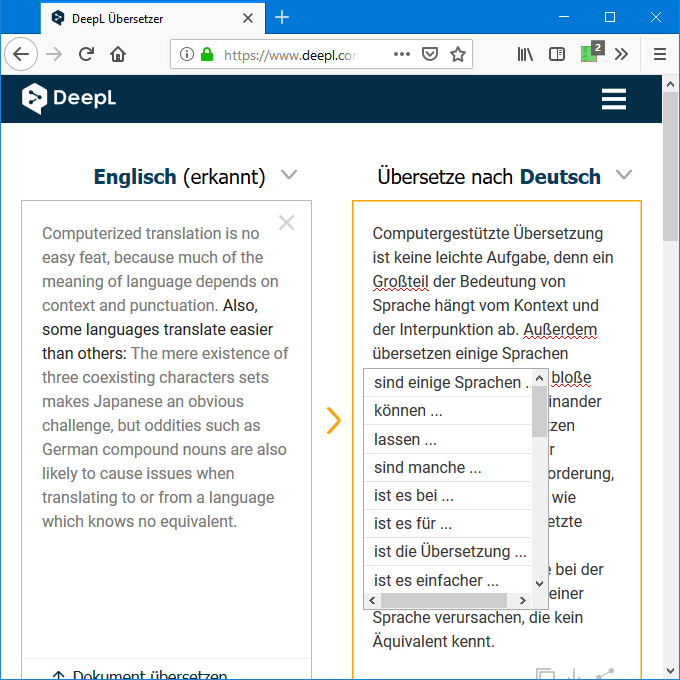Click the word 'Interpunktion' in translation
Screen dimensions: 680x680
point(446,330)
